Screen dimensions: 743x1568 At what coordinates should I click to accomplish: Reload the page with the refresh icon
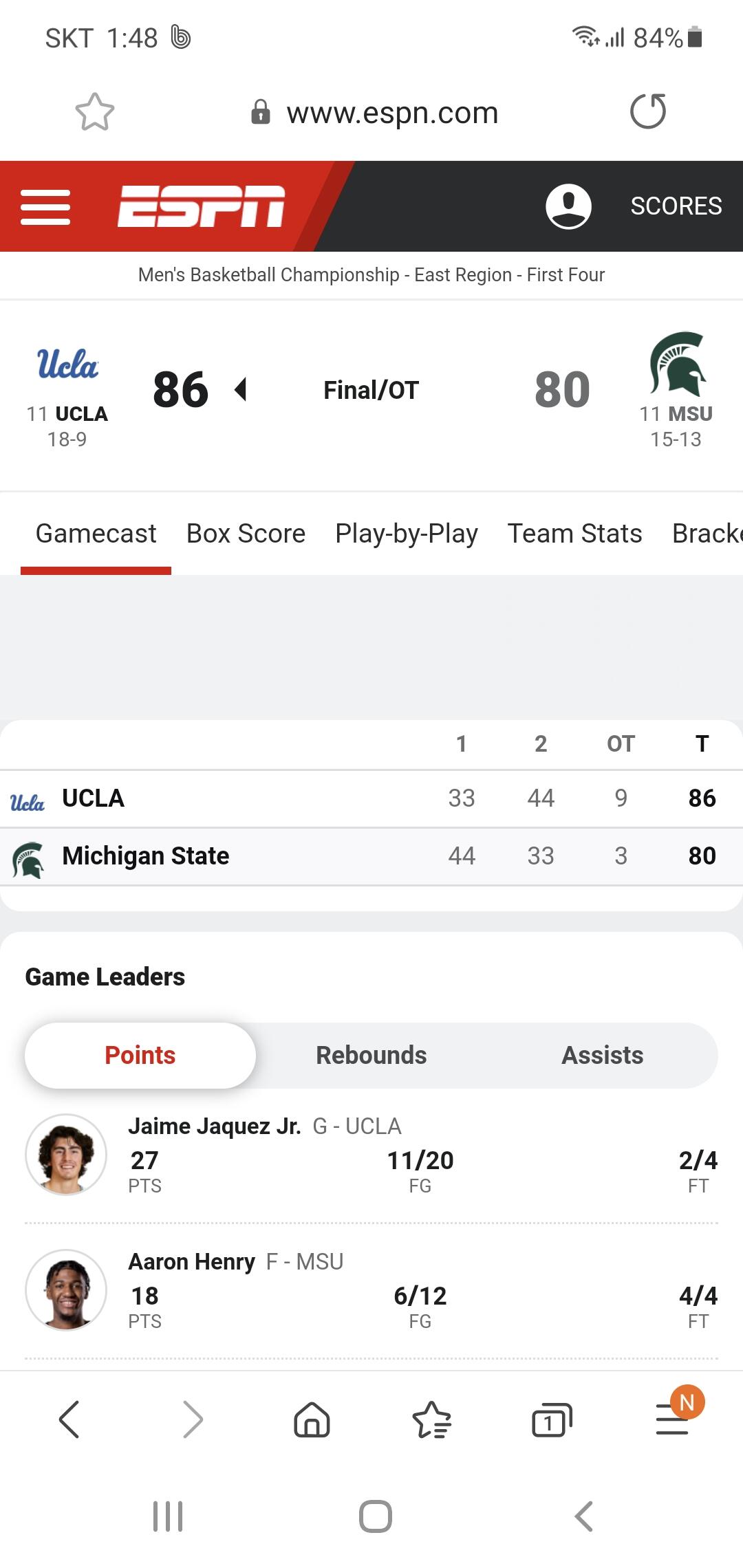click(x=648, y=111)
